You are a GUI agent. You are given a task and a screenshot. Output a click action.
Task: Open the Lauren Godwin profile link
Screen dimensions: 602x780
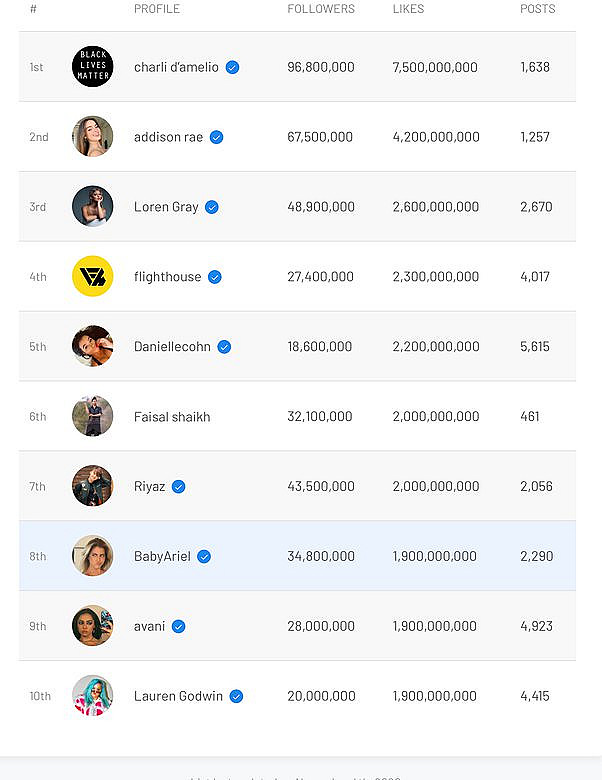point(178,697)
